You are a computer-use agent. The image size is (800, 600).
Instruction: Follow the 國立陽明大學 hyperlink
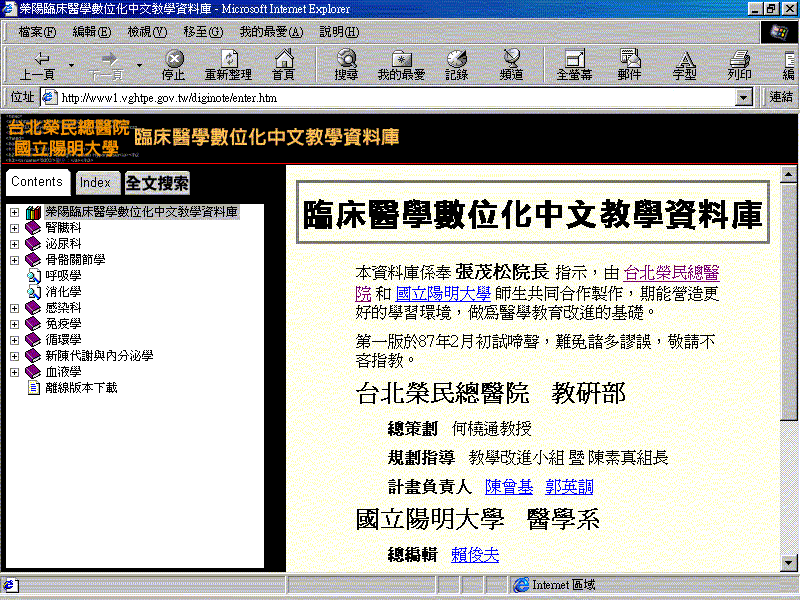point(443,293)
